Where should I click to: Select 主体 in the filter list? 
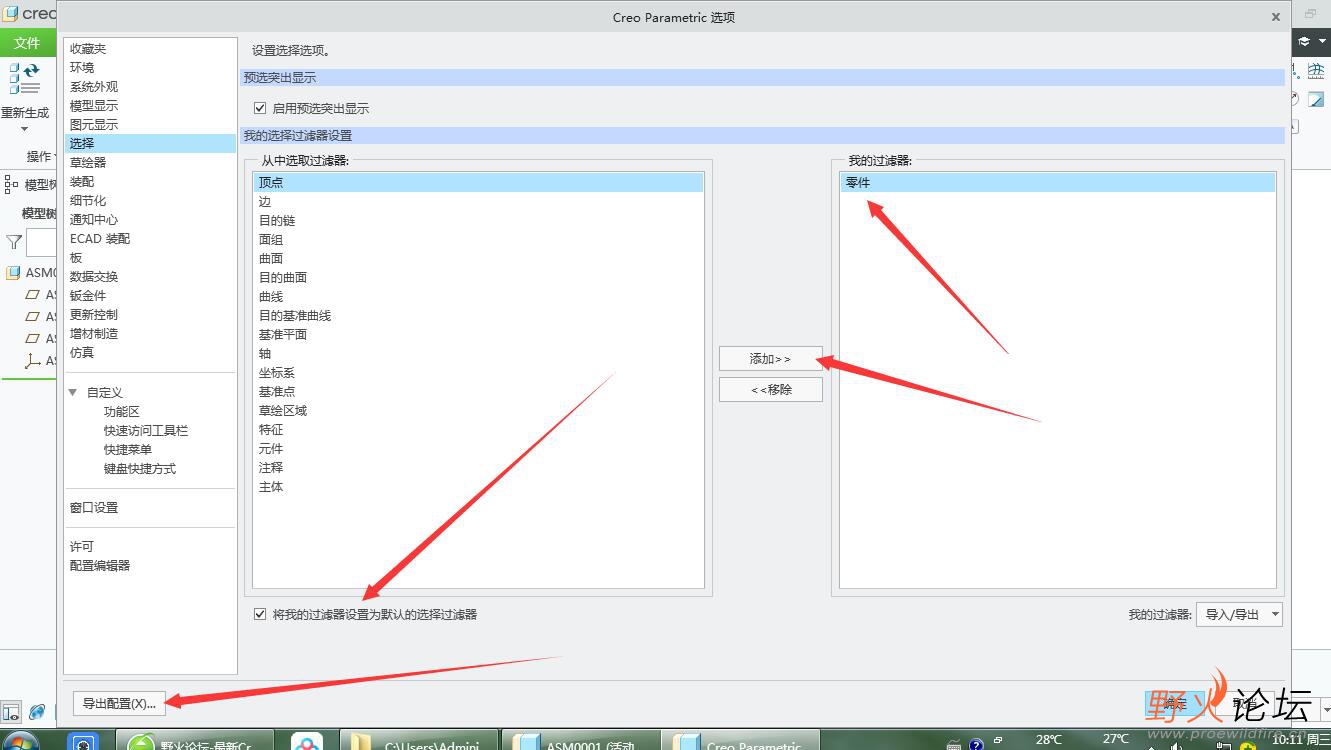[x=478, y=486]
